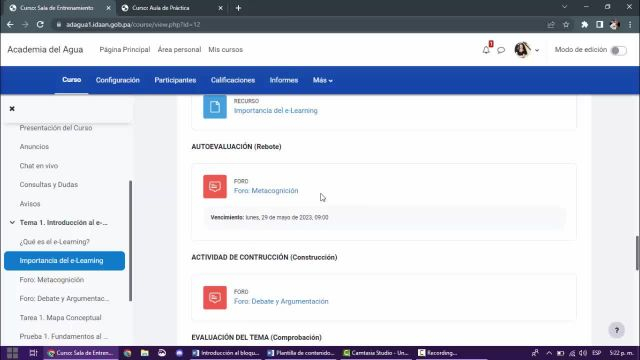Image resolution: width=640 pixels, height=360 pixels.
Task: Open Plantilla de contenido Word document in taskbar
Action: (x=301, y=353)
